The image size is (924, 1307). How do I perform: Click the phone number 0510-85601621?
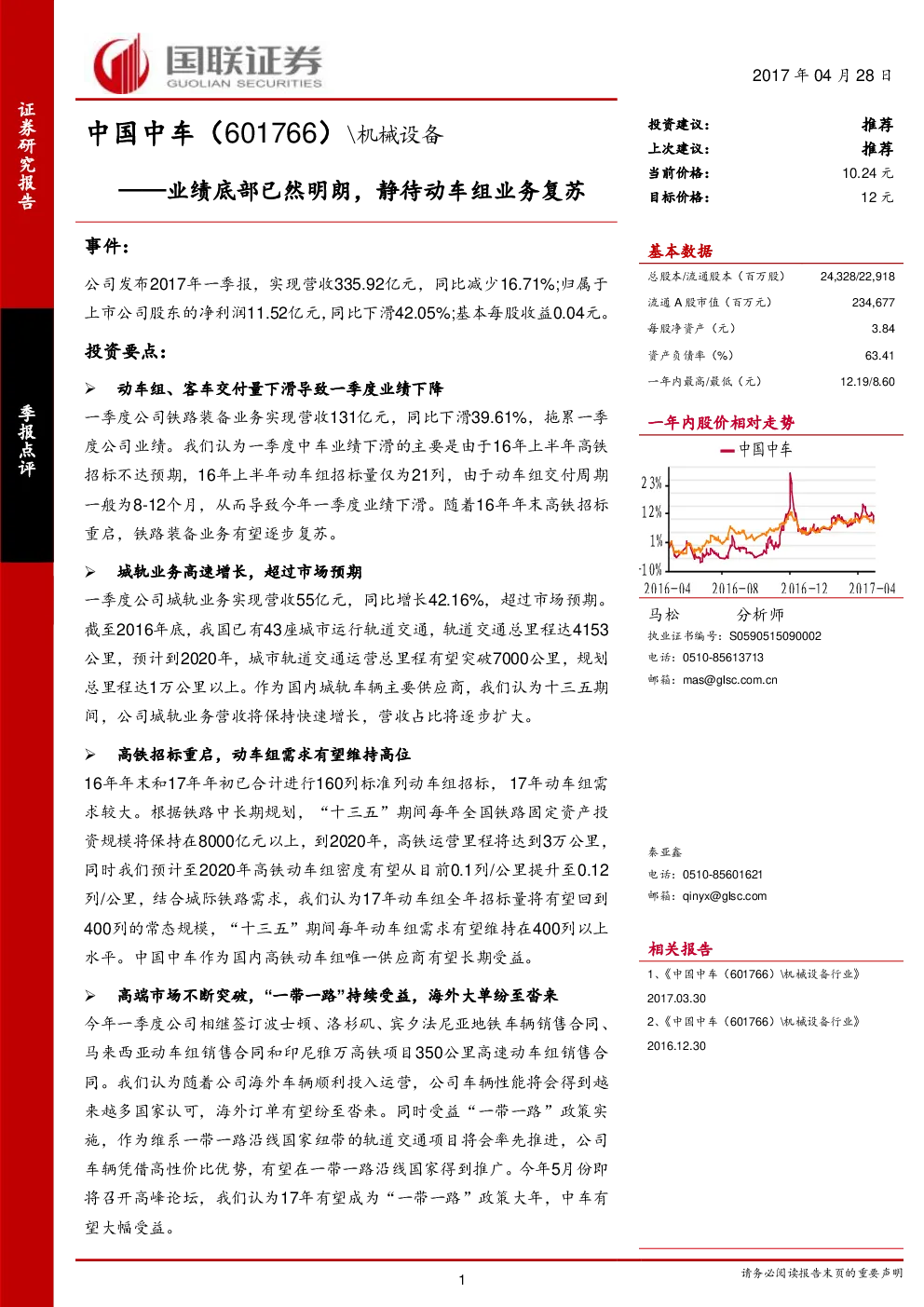click(723, 875)
